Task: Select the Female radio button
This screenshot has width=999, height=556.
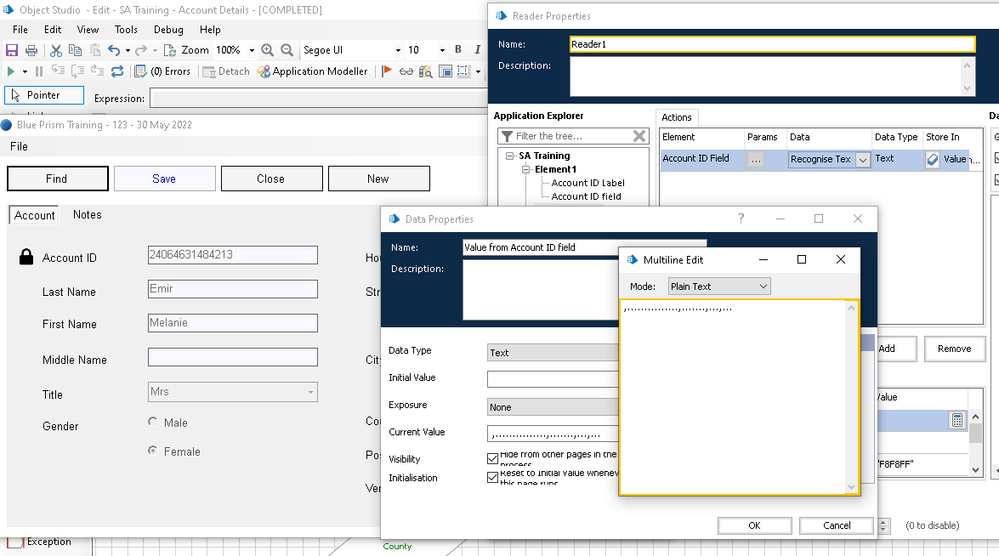Action: click(152, 450)
